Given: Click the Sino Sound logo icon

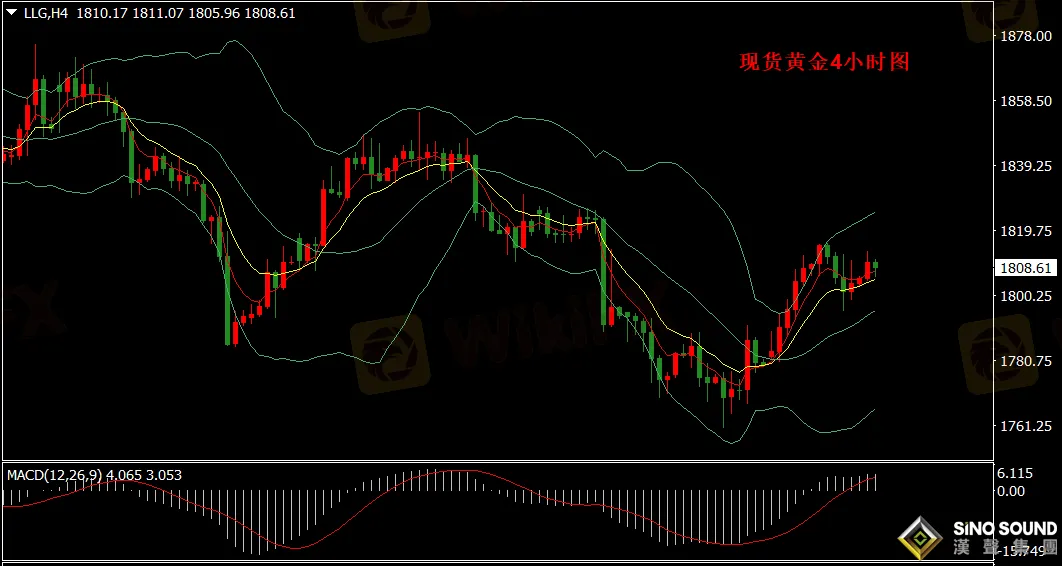Looking at the screenshot, I should pyautogui.click(x=920, y=538).
